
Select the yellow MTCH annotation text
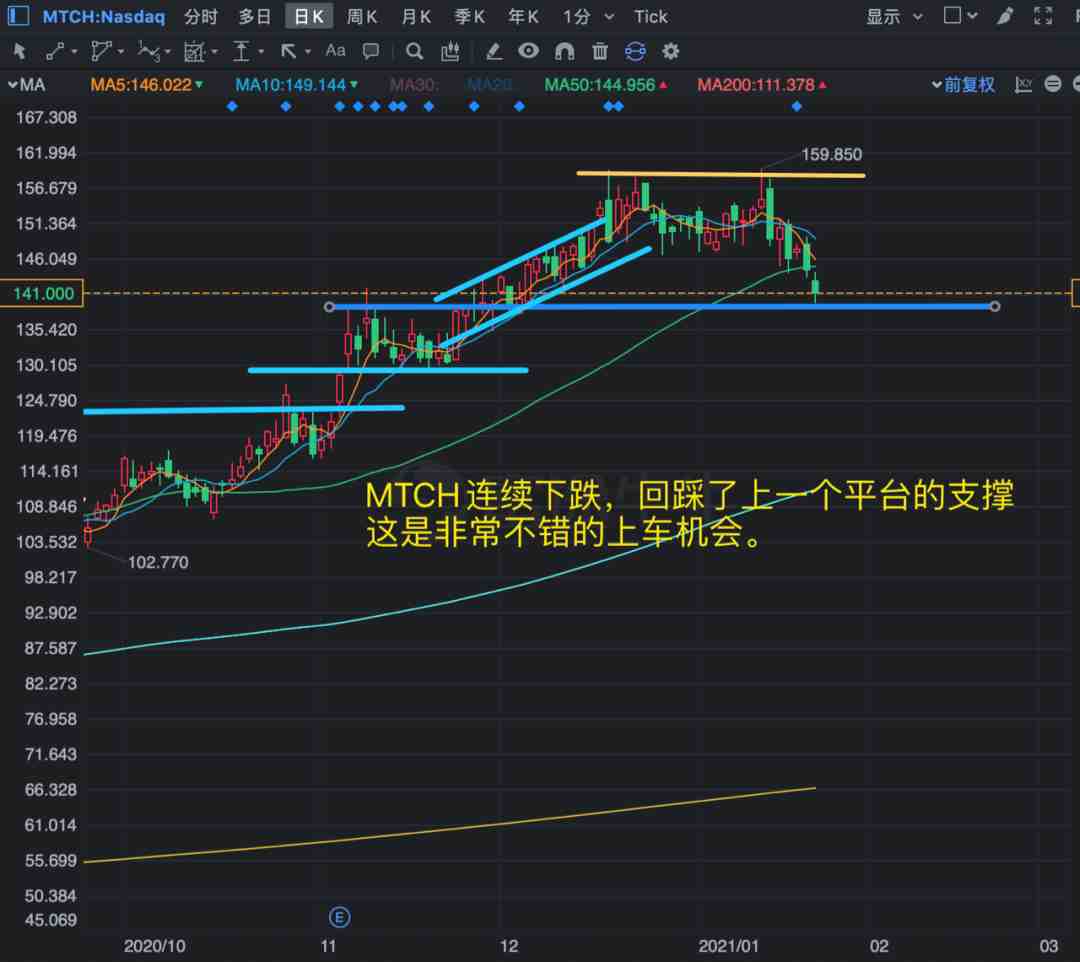point(689,514)
